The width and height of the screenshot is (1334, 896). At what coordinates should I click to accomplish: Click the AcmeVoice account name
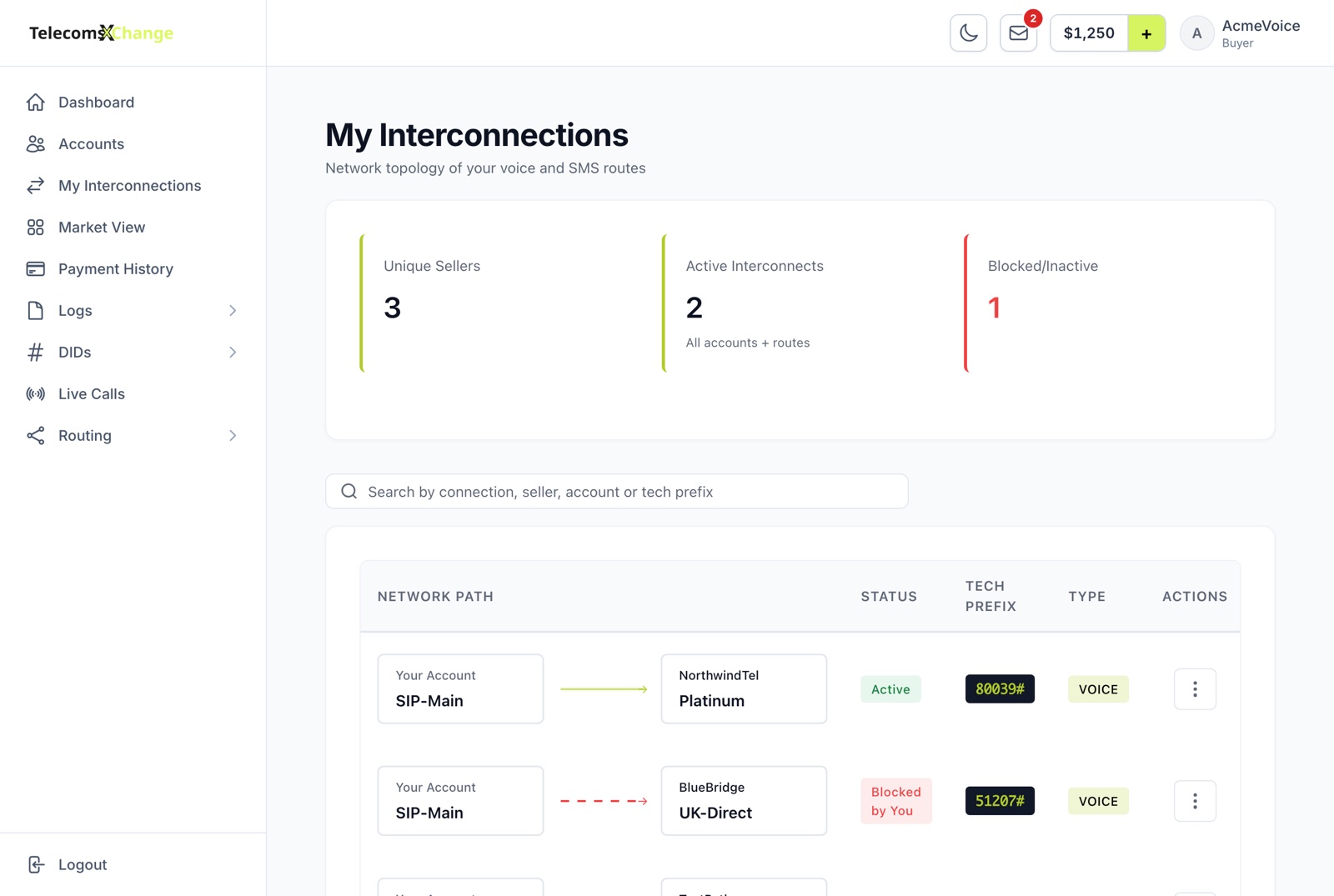click(x=1261, y=25)
